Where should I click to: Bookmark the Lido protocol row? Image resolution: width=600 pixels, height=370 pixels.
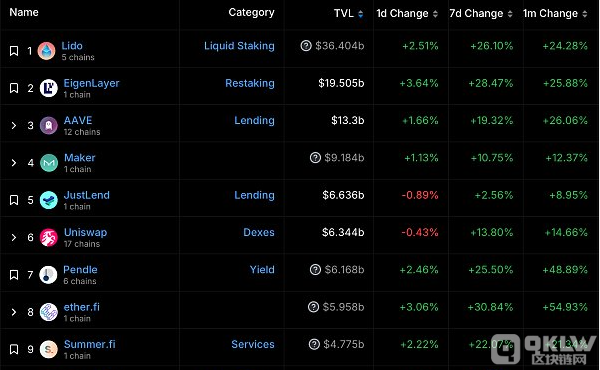click(x=14, y=51)
